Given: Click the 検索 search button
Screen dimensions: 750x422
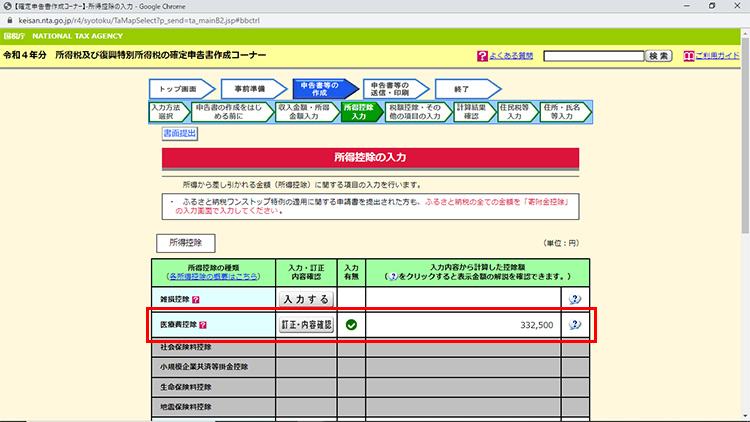Looking at the screenshot, I should pyautogui.click(x=659, y=56).
